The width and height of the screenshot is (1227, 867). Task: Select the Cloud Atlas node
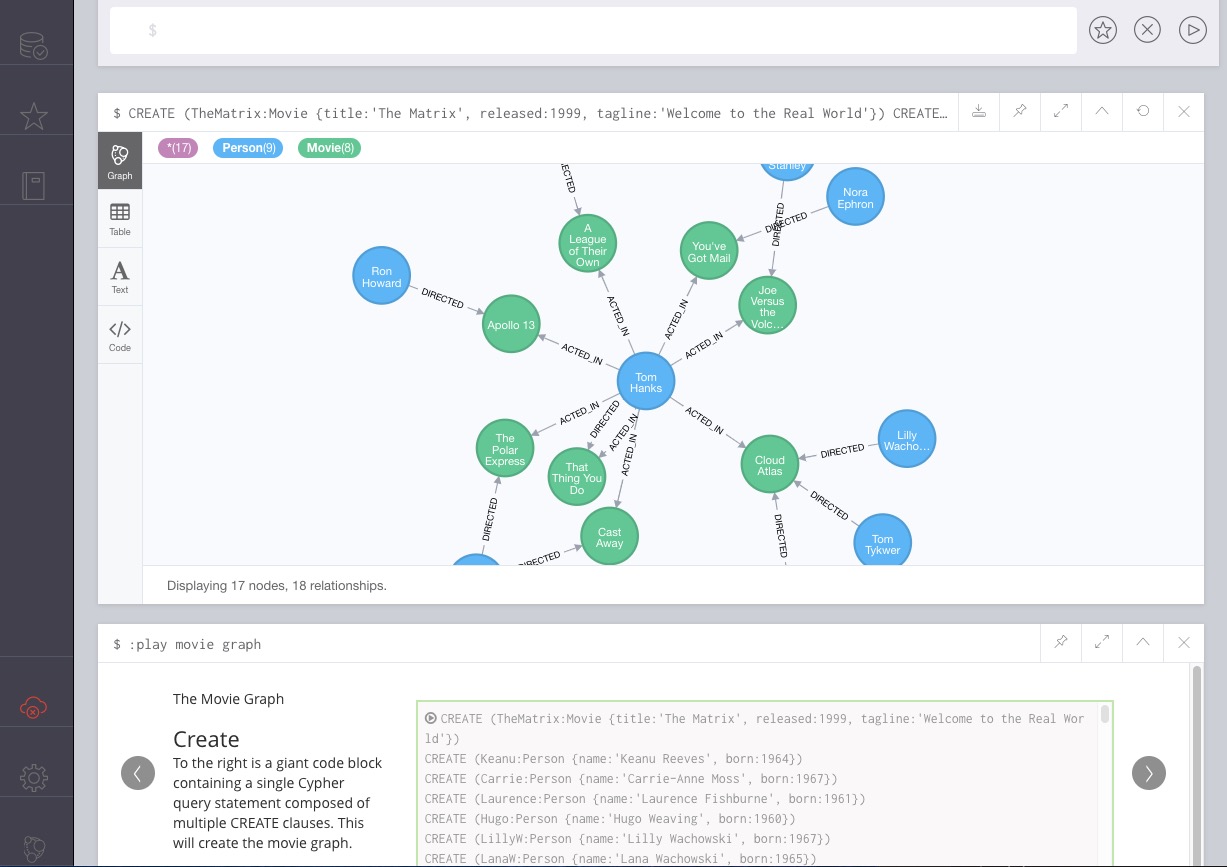click(770, 465)
